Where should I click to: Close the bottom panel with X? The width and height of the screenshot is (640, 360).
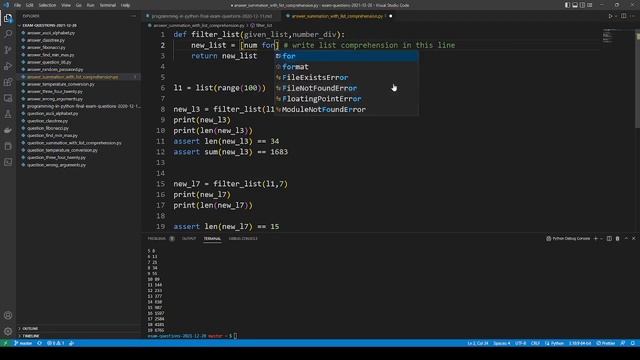tap(633, 238)
